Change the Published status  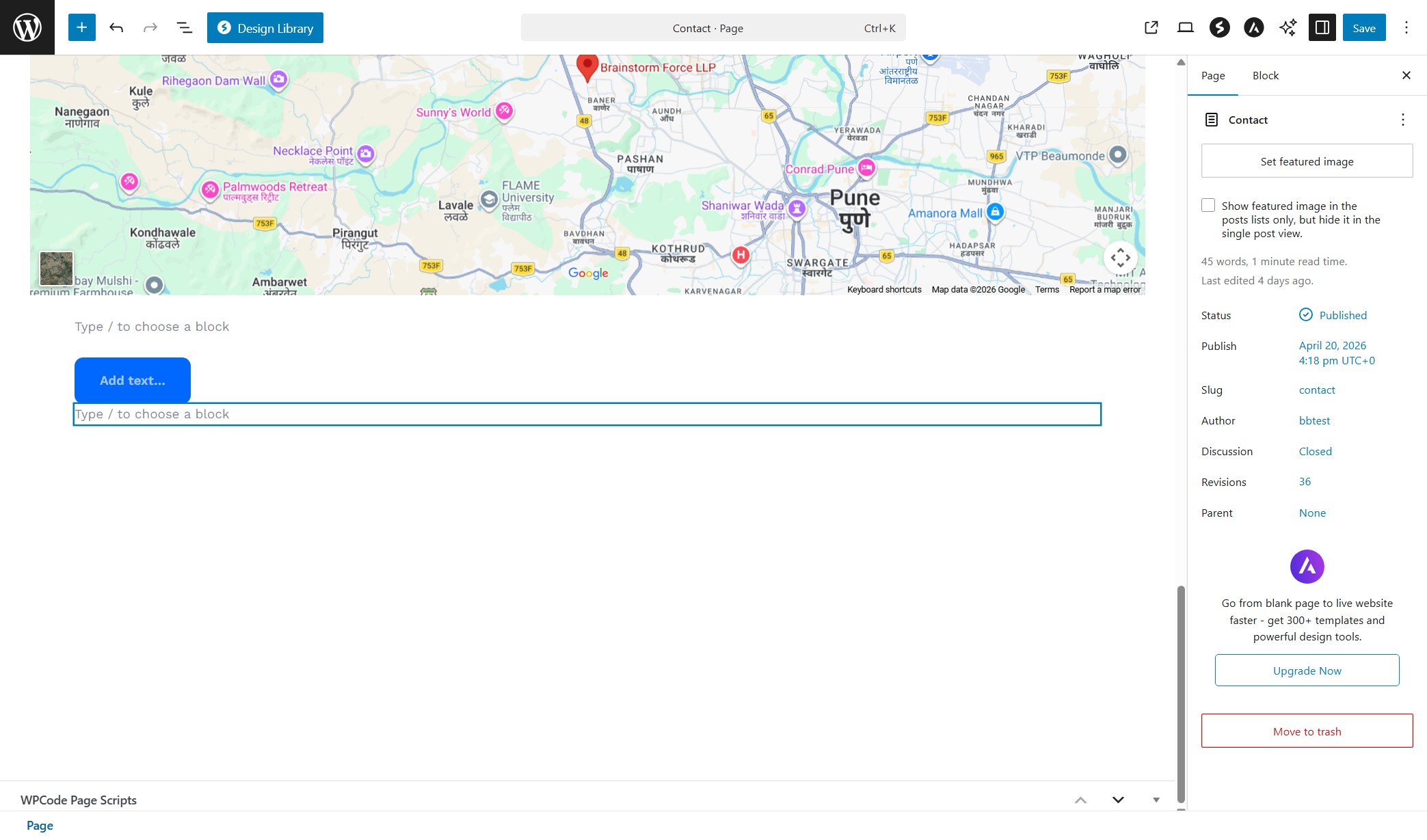pyautogui.click(x=1333, y=315)
